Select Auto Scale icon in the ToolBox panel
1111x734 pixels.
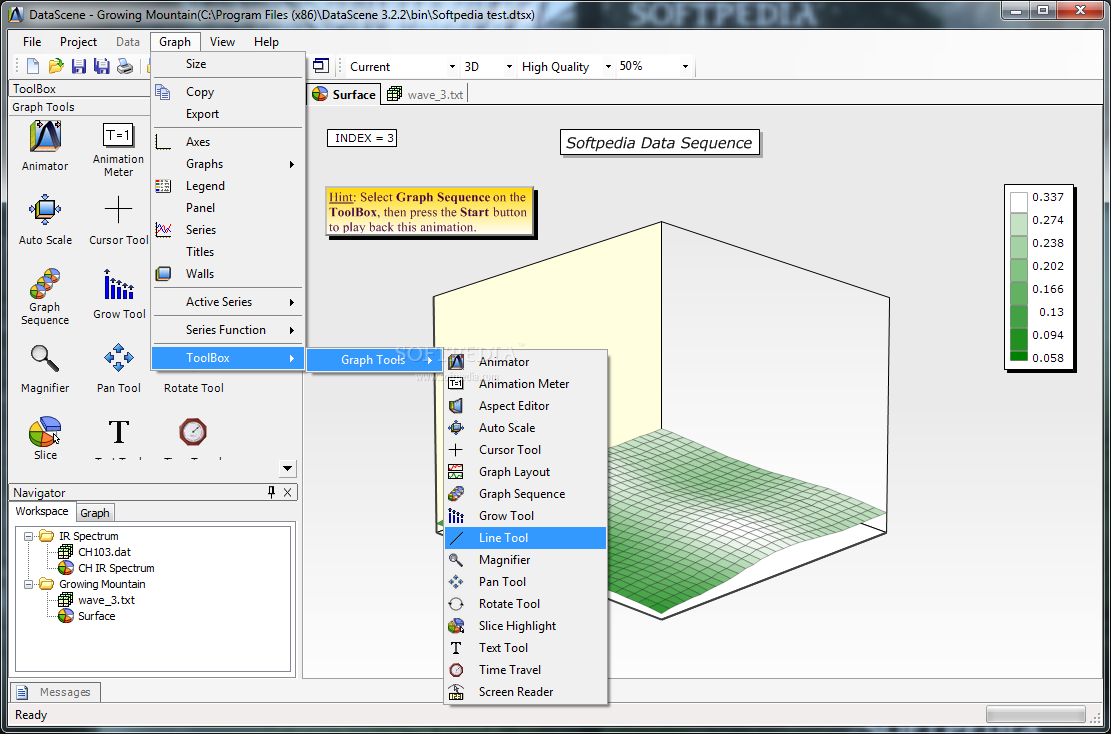[45, 210]
